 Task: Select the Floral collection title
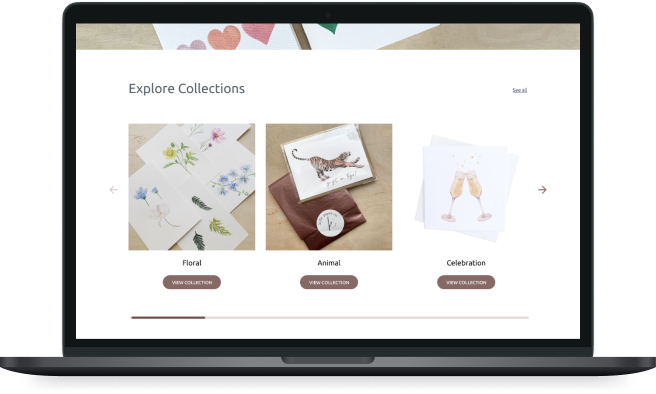coord(192,263)
